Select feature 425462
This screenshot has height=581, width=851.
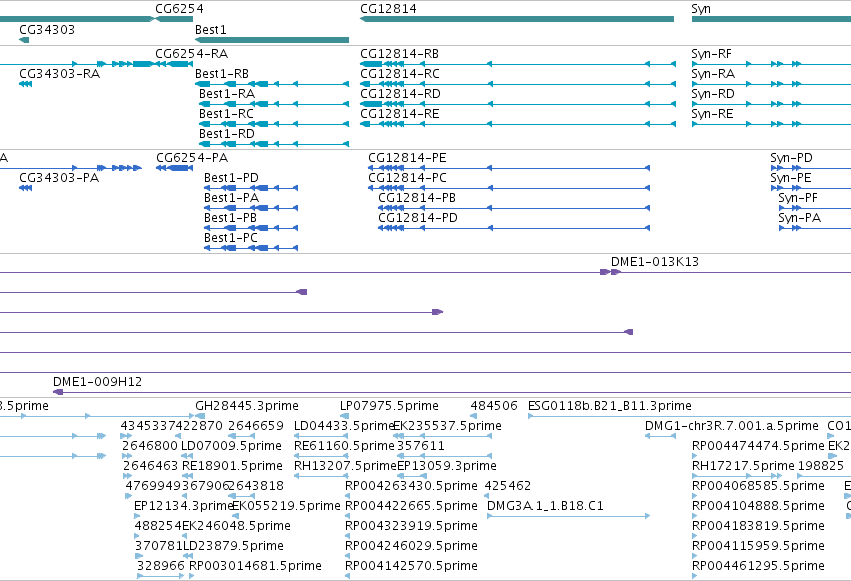[x=507, y=486]
